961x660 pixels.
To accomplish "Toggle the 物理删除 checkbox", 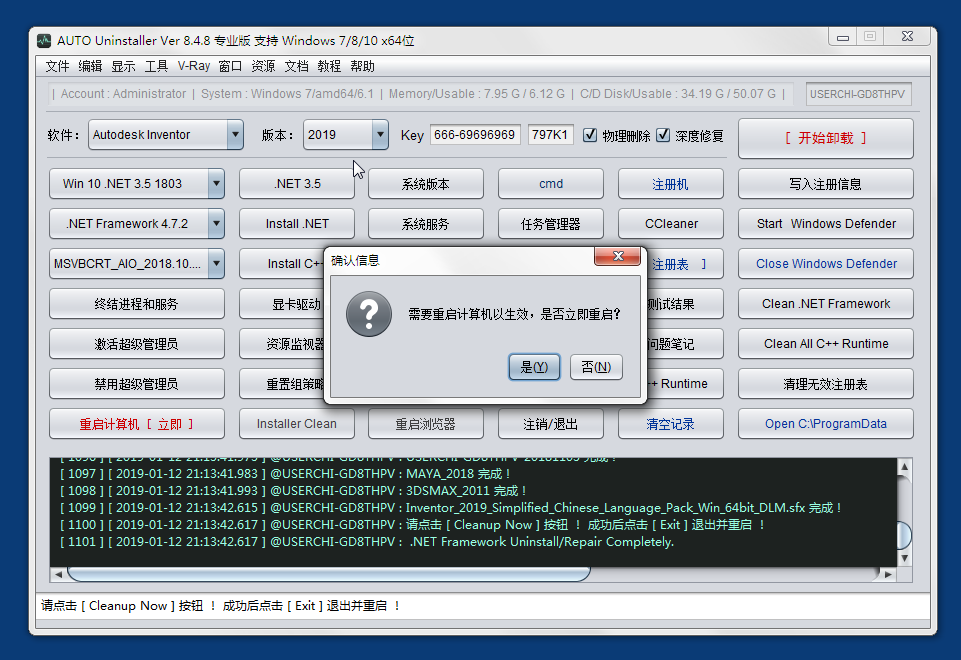I will tap(590, 135).
